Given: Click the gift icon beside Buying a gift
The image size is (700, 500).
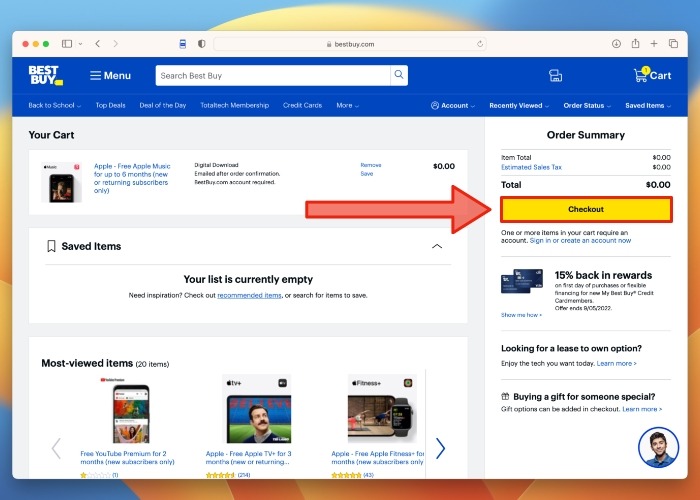Looking at the screenshot, I should 505,396.
